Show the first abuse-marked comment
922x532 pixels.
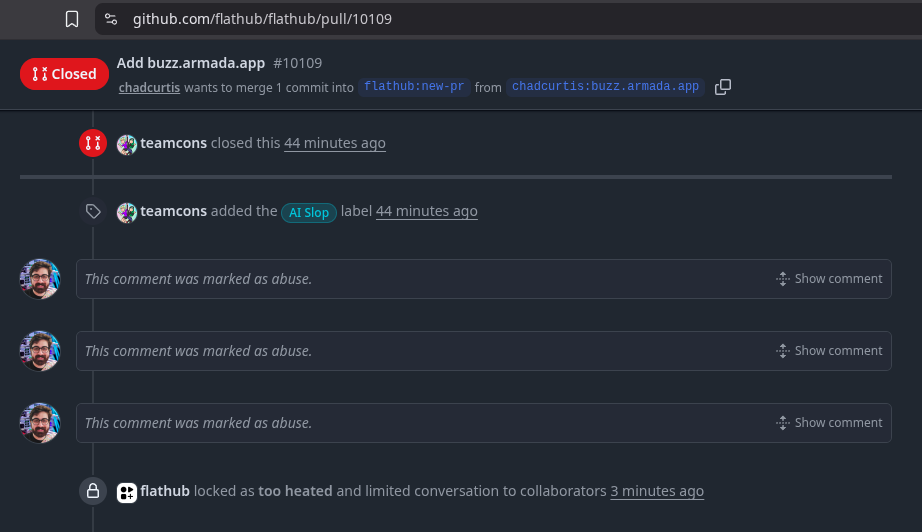(829, 279)
